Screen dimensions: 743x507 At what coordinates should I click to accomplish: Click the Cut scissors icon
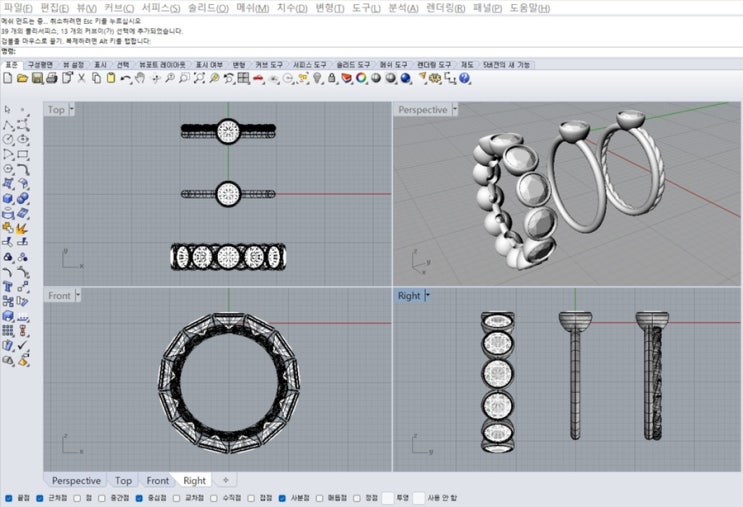[82, 78]
